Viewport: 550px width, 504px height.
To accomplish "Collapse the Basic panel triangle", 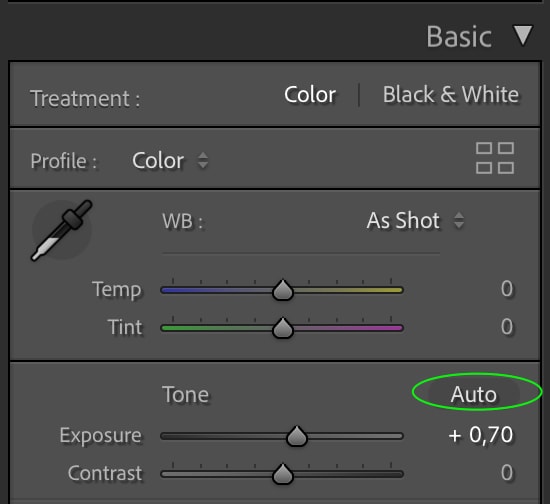I will [523, 35].
